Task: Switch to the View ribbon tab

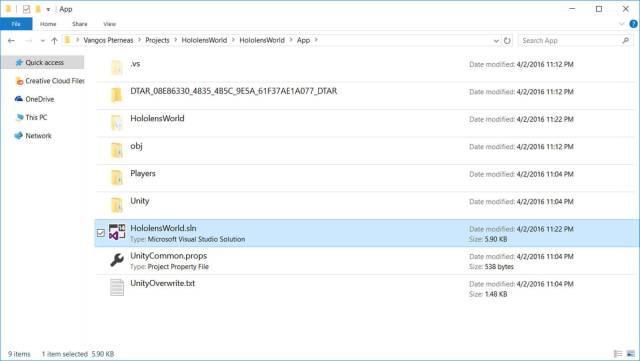Action: tap(109, 24)
